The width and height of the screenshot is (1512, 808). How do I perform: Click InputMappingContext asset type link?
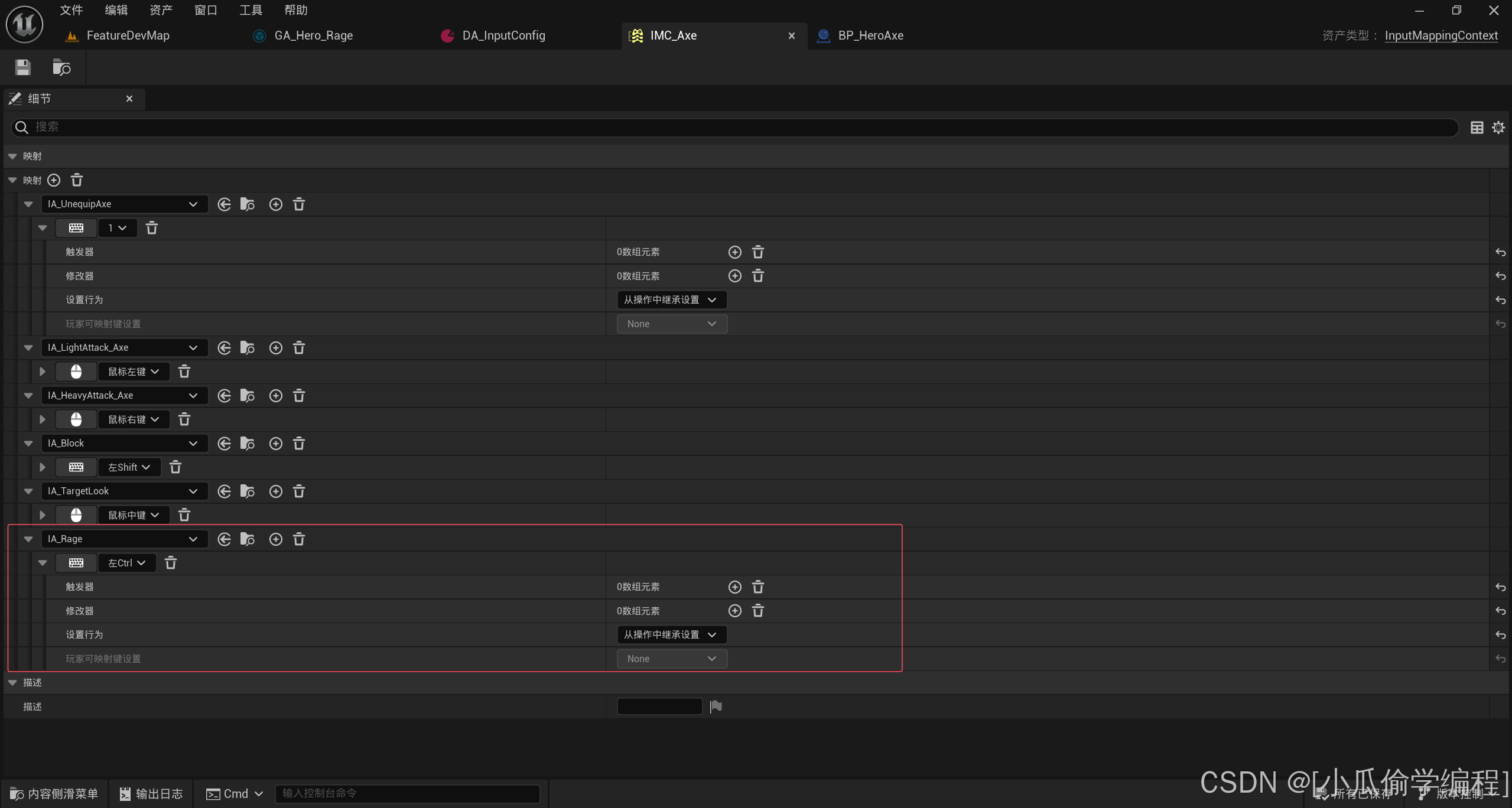point(1441,35)
